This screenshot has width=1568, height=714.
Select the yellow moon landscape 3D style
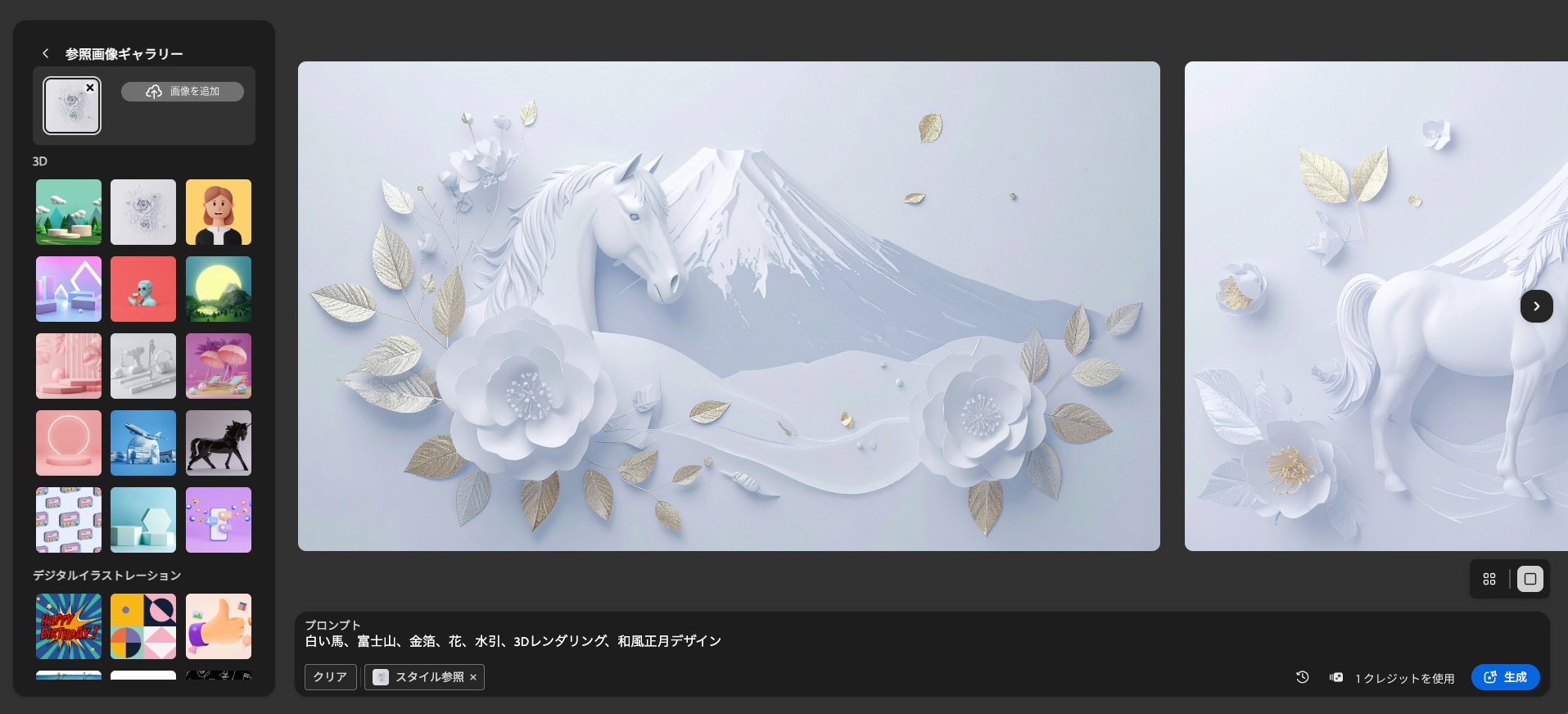219,289
